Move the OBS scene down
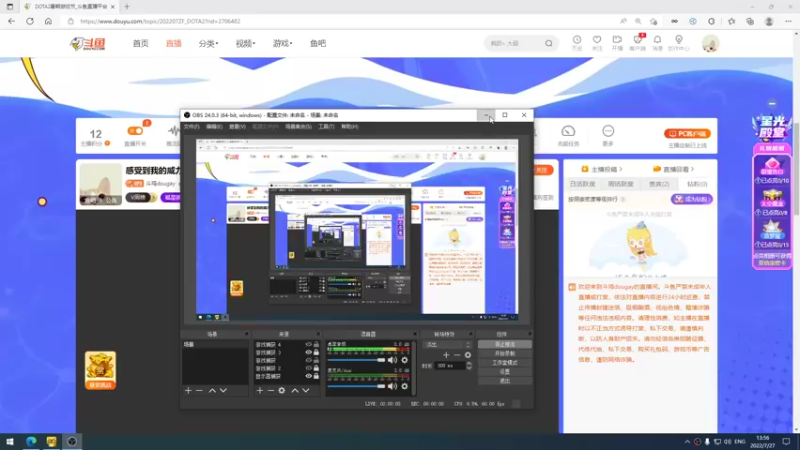 [223, 390]
